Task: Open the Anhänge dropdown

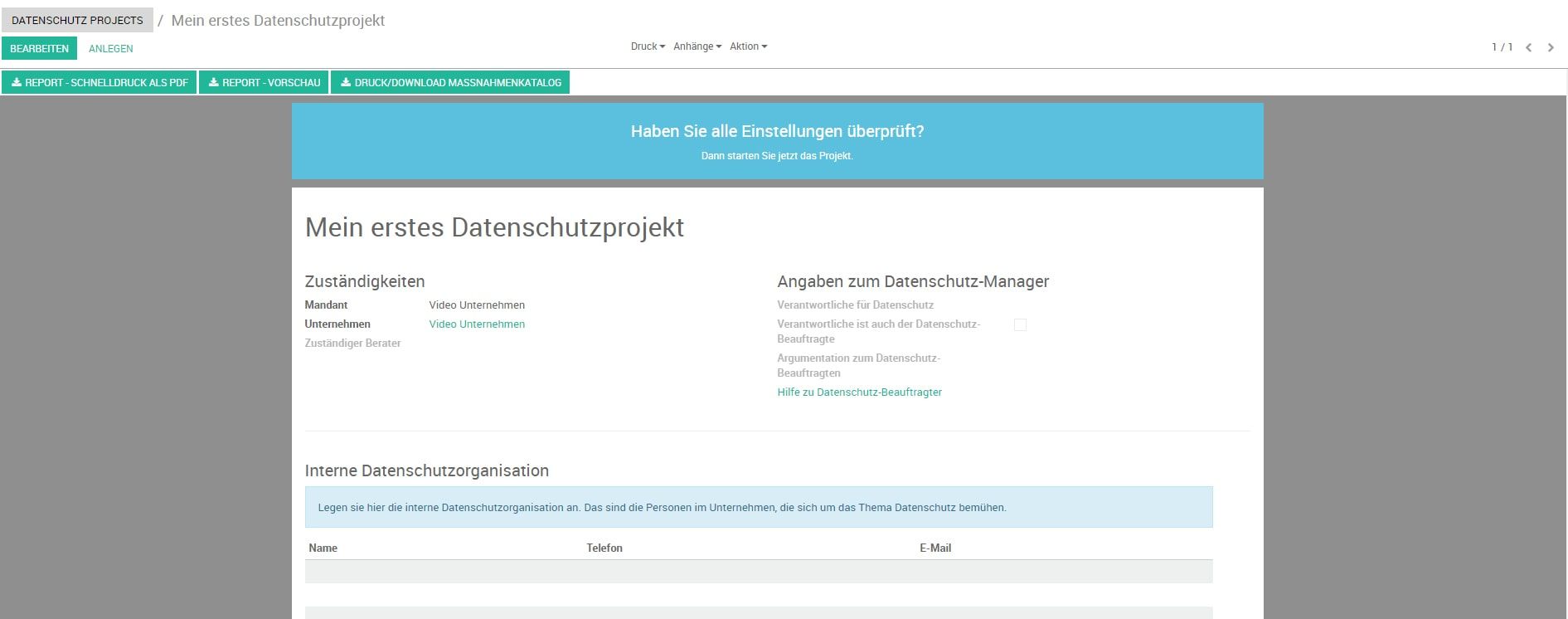Action: tap(697, 46)
